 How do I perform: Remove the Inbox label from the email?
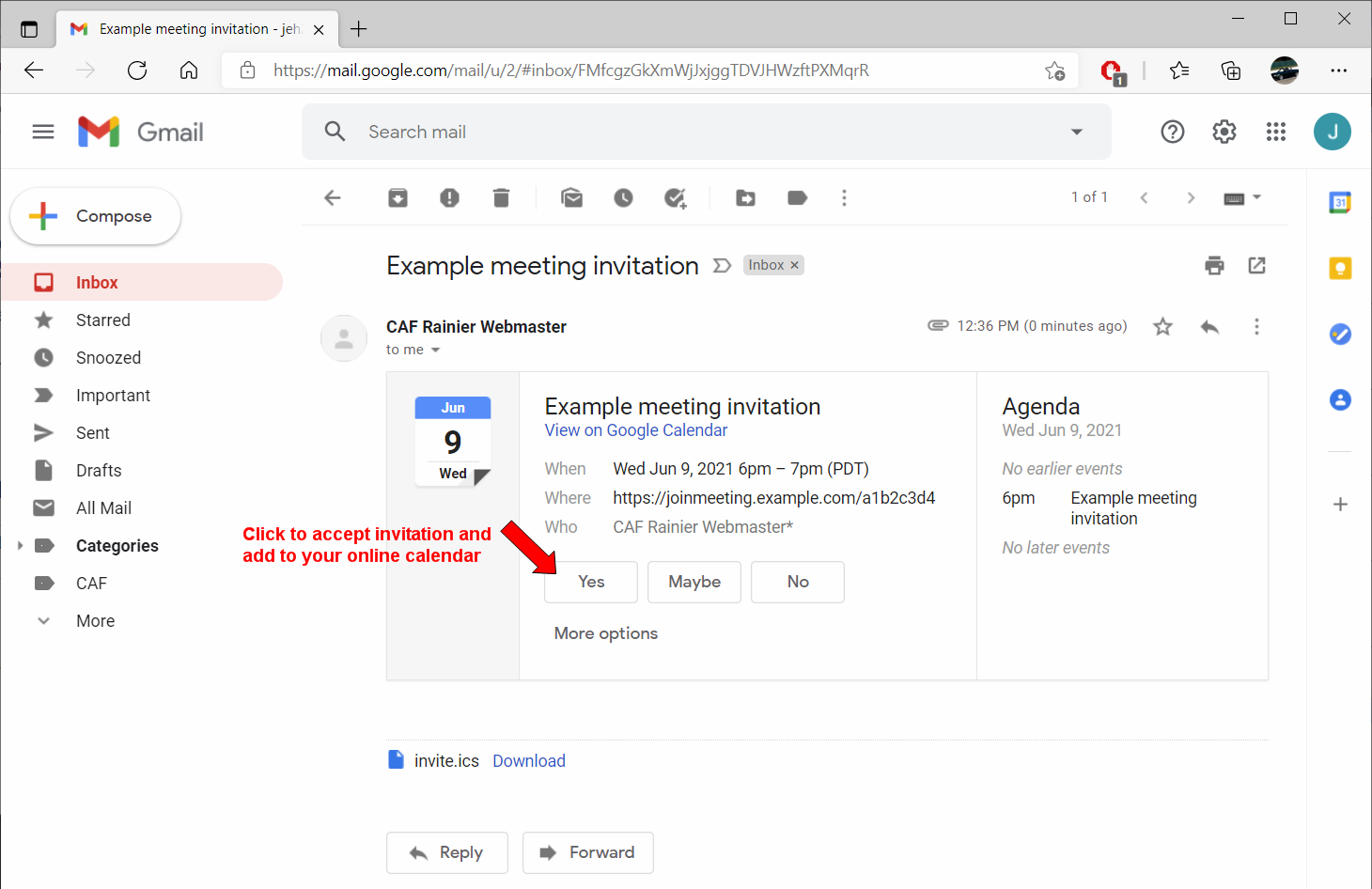click(x=794, y=265)
